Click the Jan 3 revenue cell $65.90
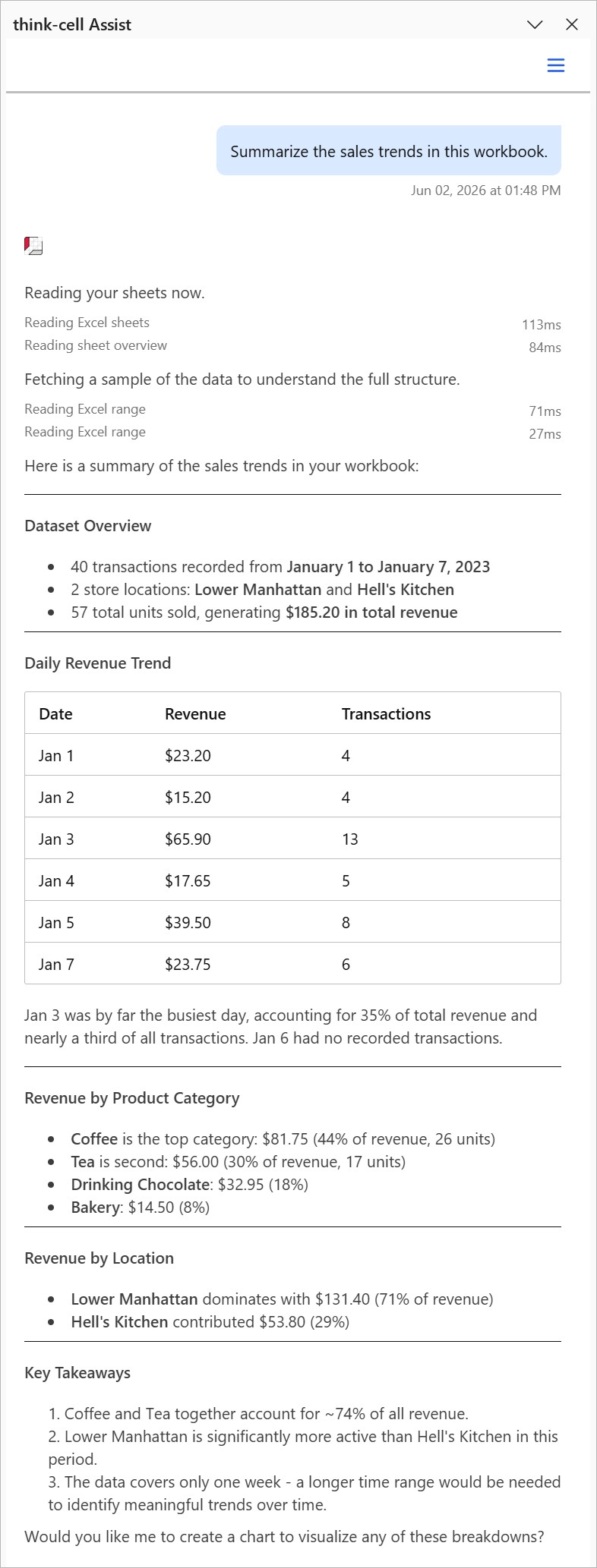The width and height of the screenshot is (597, 1568). 188,839
